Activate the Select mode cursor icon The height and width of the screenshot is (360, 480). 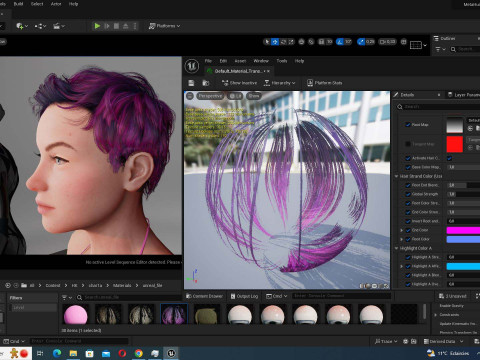[267, 42]
